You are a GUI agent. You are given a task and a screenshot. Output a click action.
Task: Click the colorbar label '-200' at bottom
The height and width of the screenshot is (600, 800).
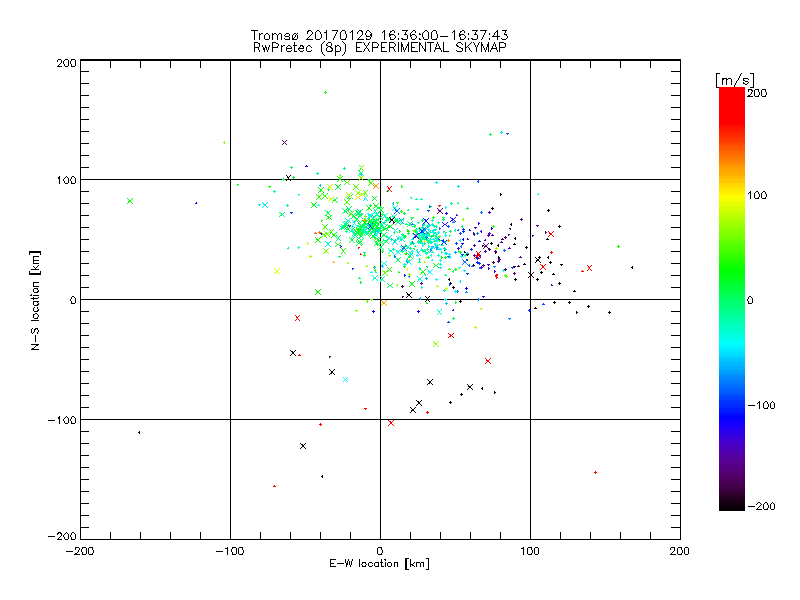click(761, 506)
